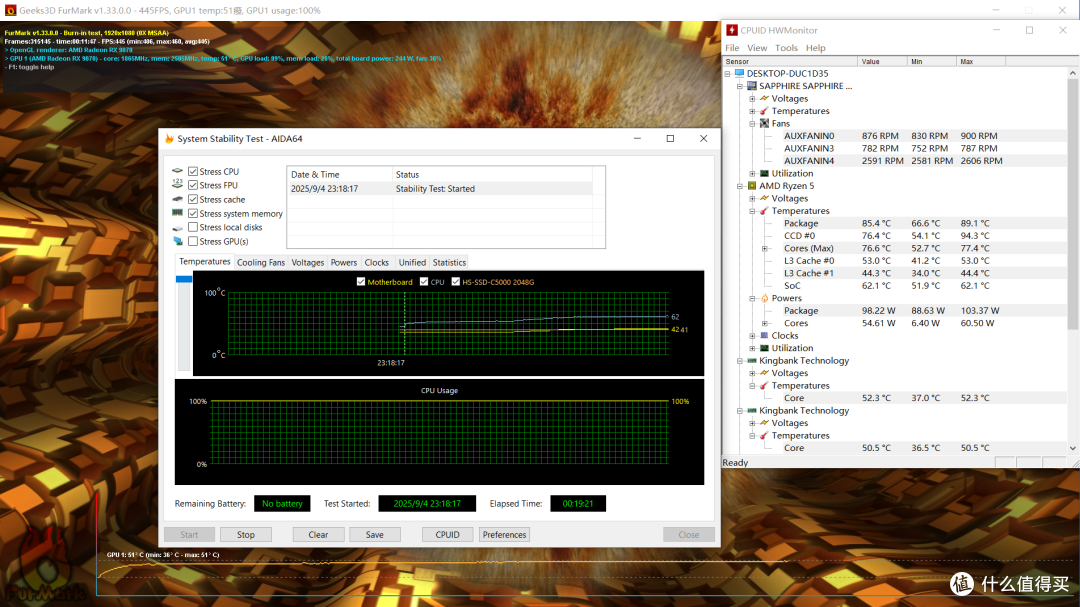Collapse the DESKTOP-DUC1D35 tree node

pos(727,74)
